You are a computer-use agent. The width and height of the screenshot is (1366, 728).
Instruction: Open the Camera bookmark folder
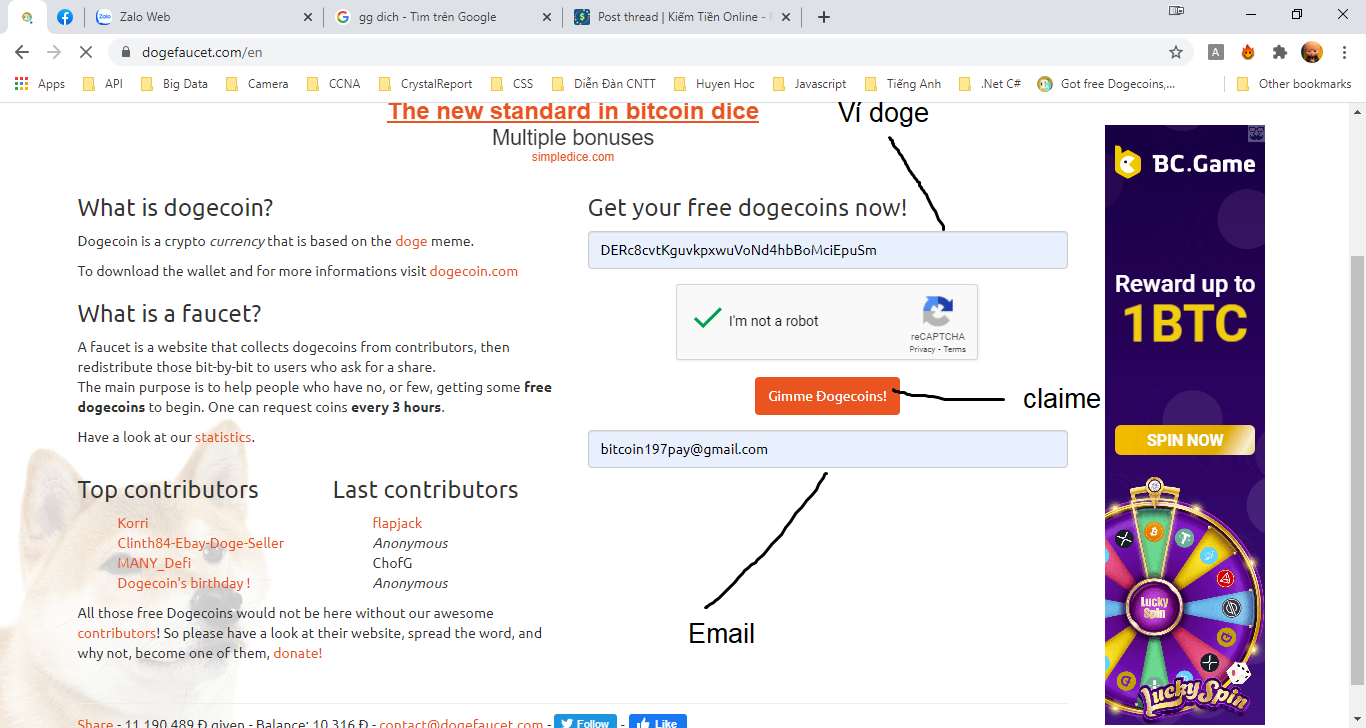tap(256, 84)
